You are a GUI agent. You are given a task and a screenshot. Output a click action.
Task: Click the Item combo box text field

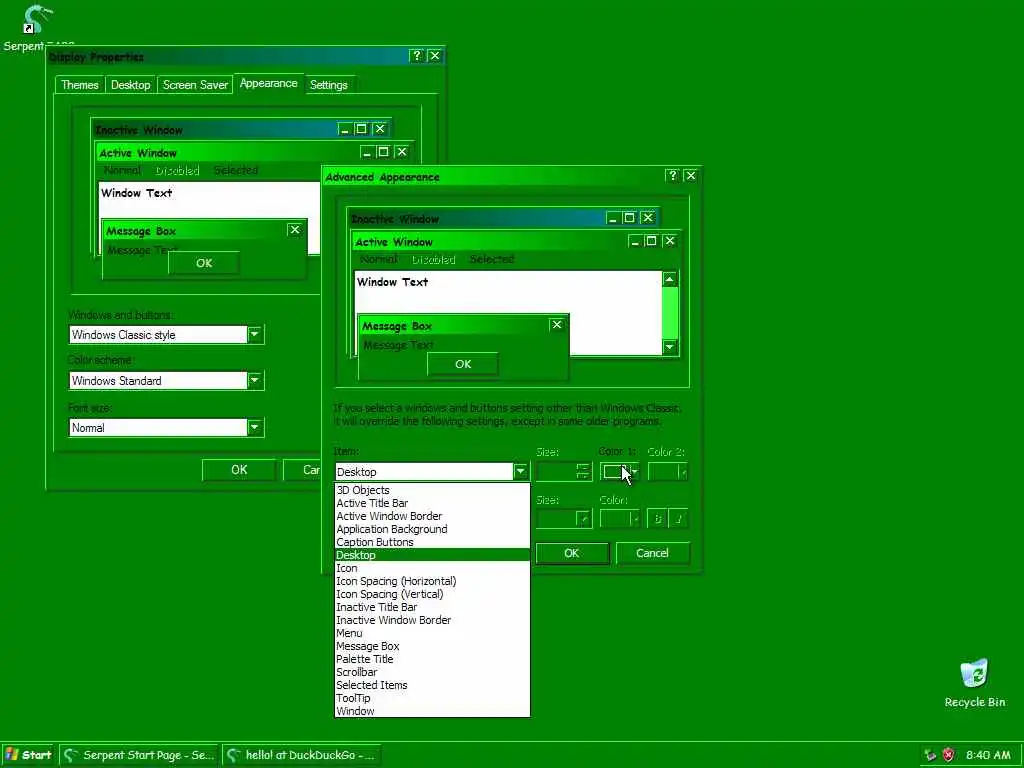pos(424,472)
